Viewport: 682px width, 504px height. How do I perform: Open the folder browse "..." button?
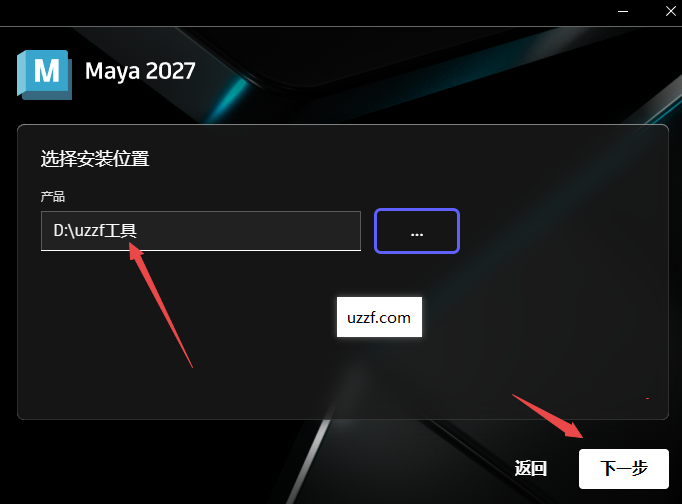[x=417, y=231]
